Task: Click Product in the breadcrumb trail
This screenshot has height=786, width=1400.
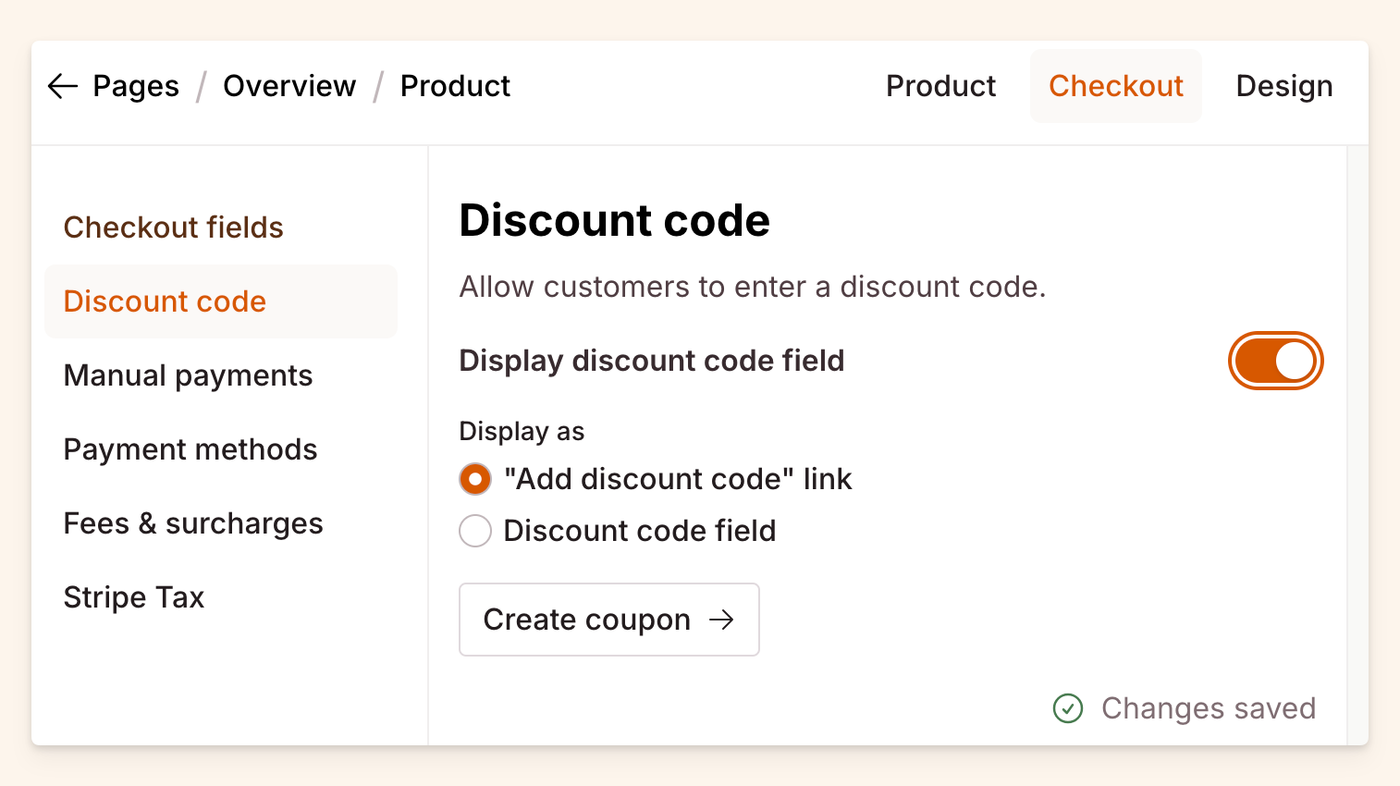Action: [x=455, y=87]
